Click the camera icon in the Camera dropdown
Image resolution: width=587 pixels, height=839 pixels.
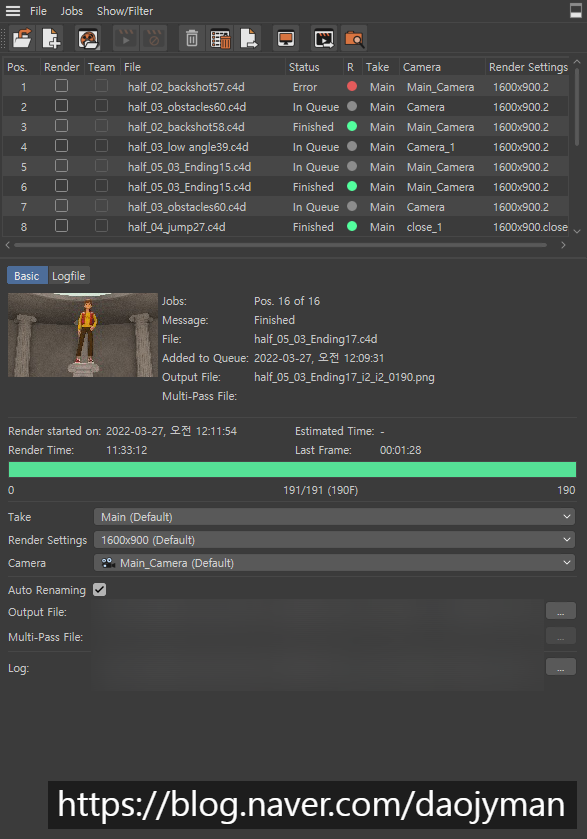pyautogui.click(x=109, y=562)
